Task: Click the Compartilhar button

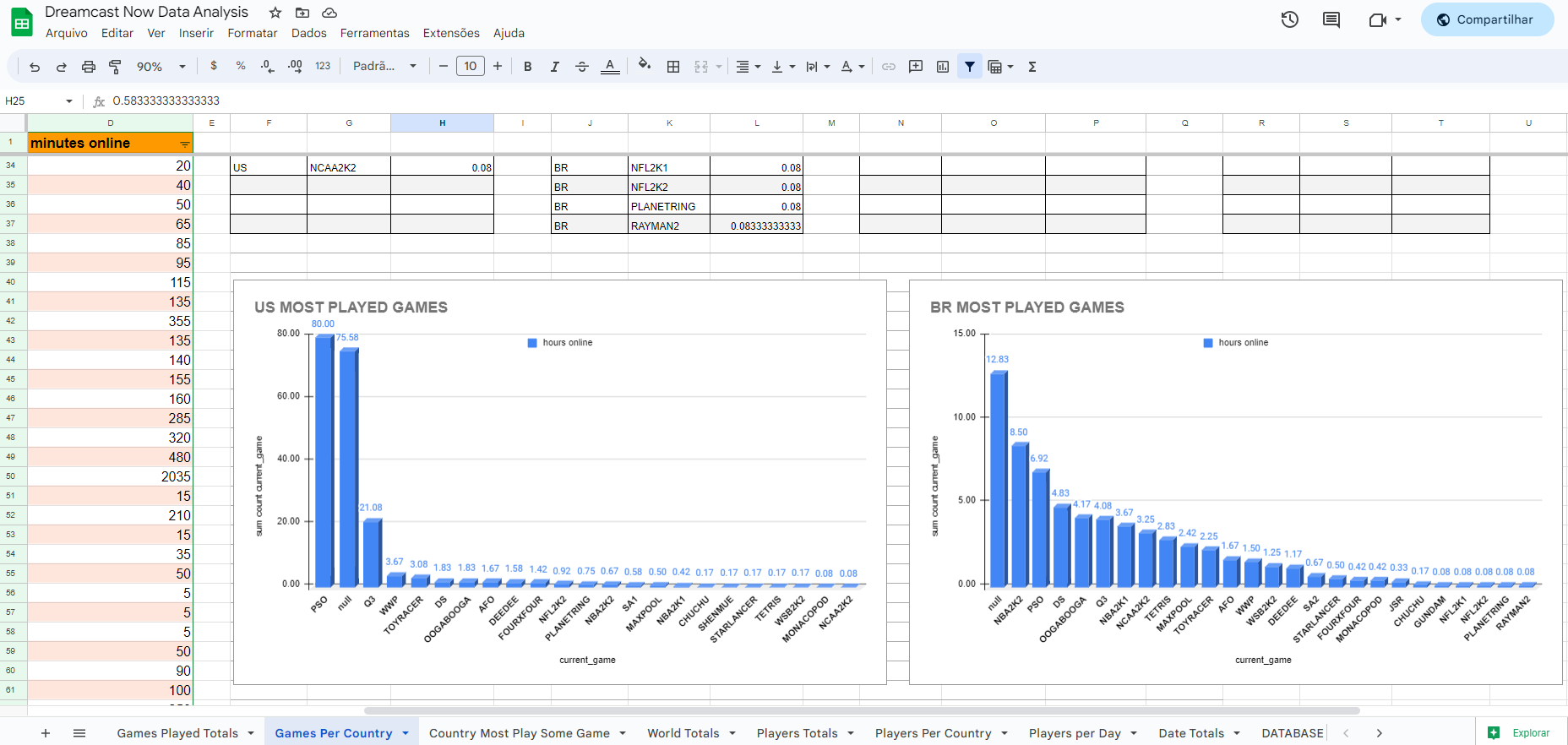Action: coord(1487,19)
